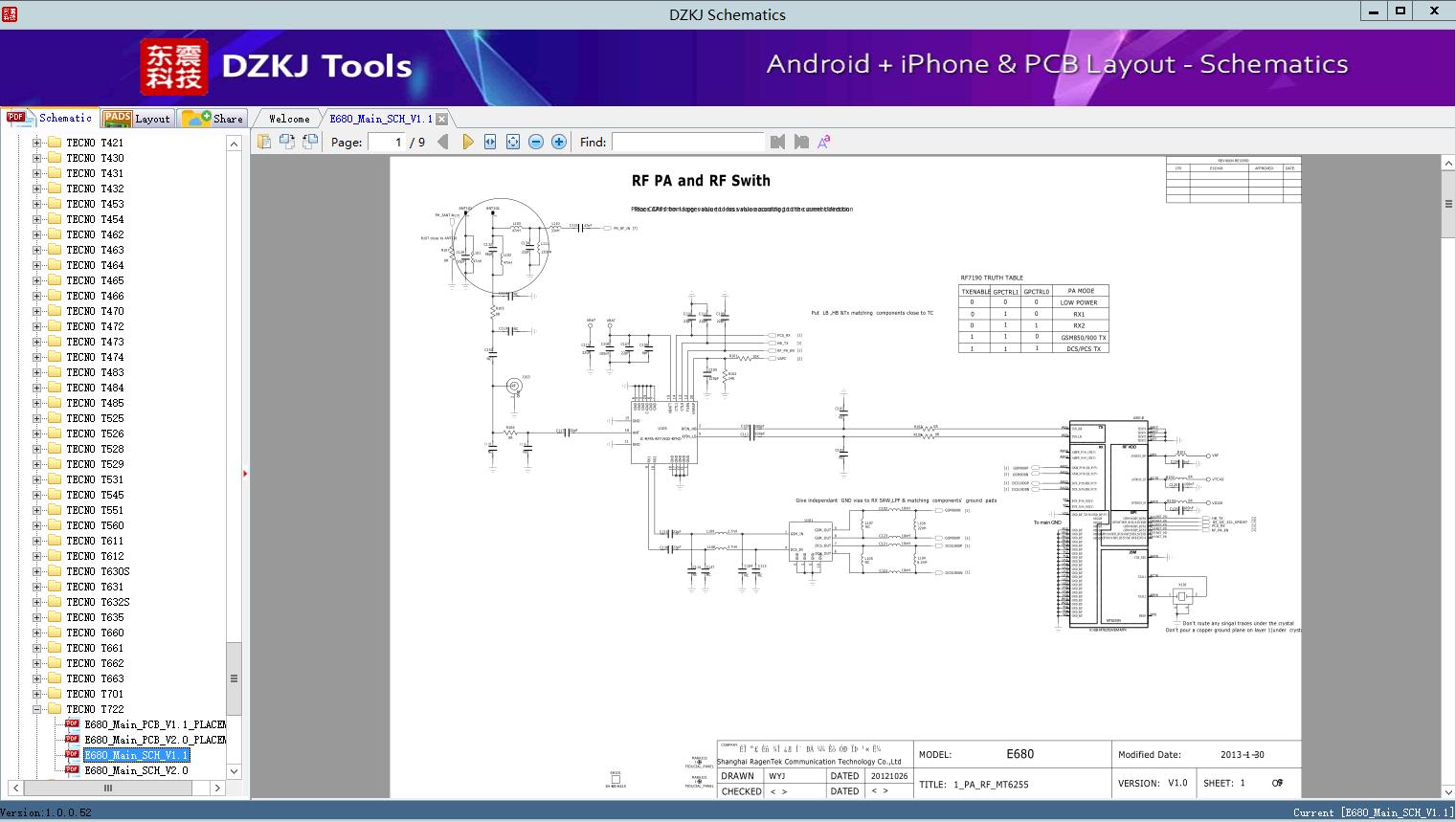
Task: Open E680_Main_SCH_V2.0 file
Action: pos(136,770)
